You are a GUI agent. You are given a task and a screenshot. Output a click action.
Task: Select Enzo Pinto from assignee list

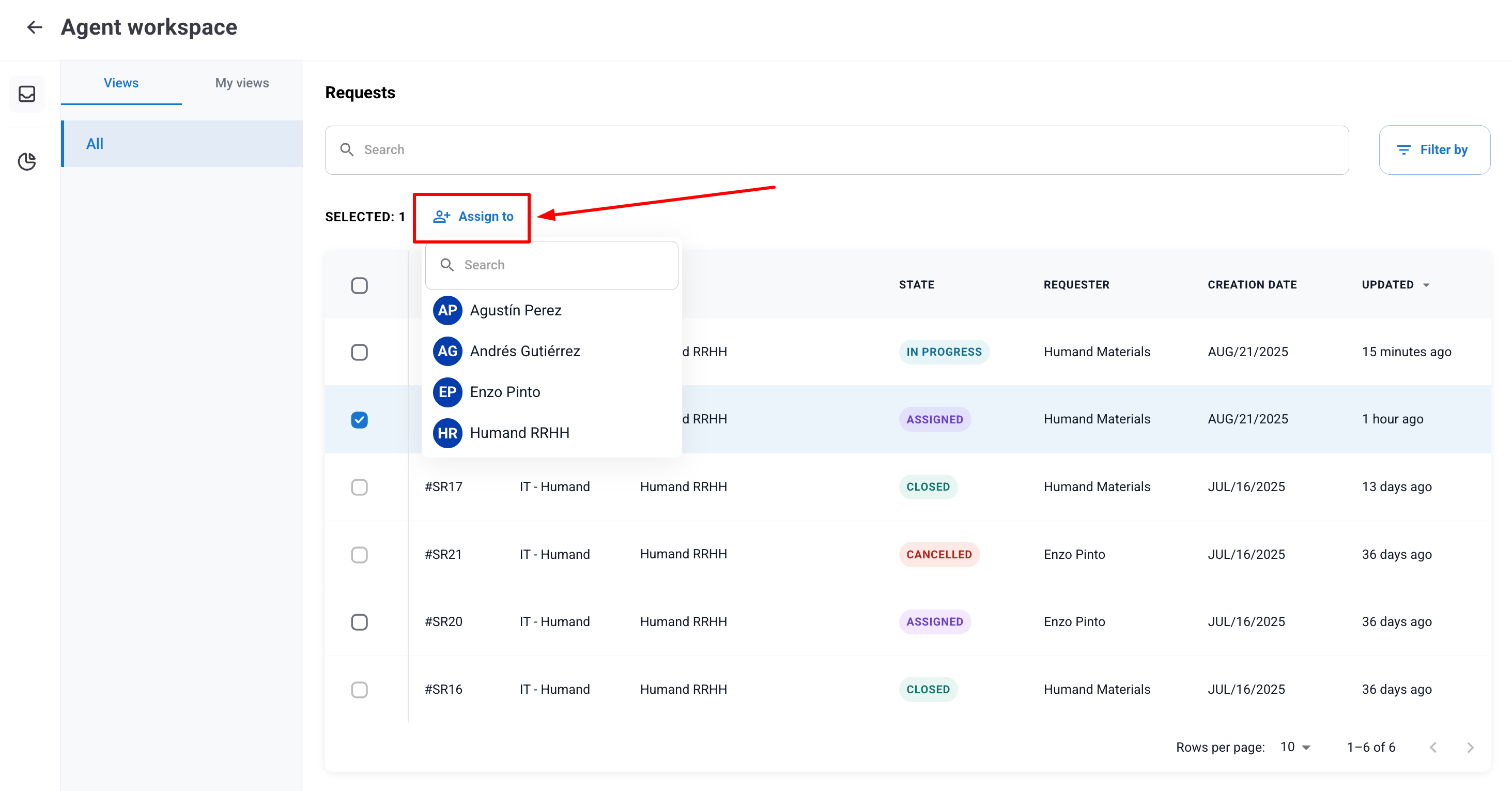click(x=505, y=392)
